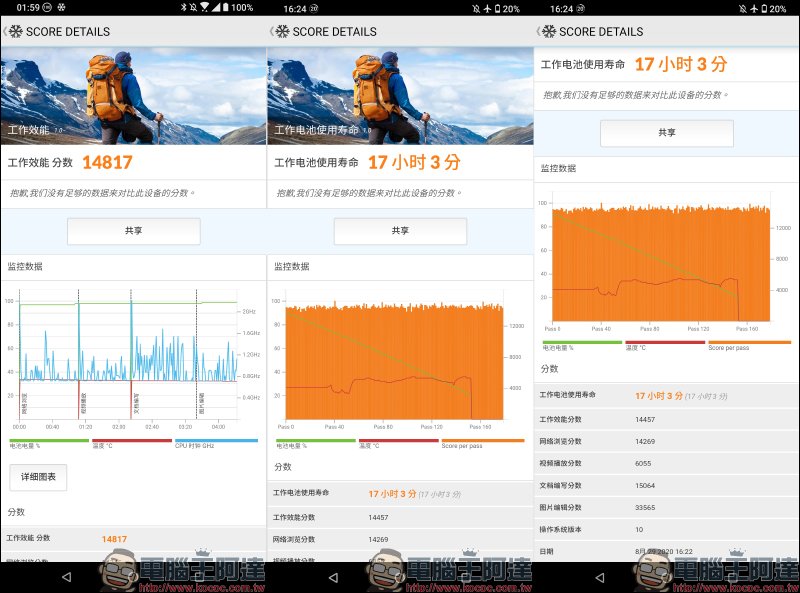Screen dimensions: 800x593
Task: Tap the 操作系统版本 10 row
Action: click(667, 529)
